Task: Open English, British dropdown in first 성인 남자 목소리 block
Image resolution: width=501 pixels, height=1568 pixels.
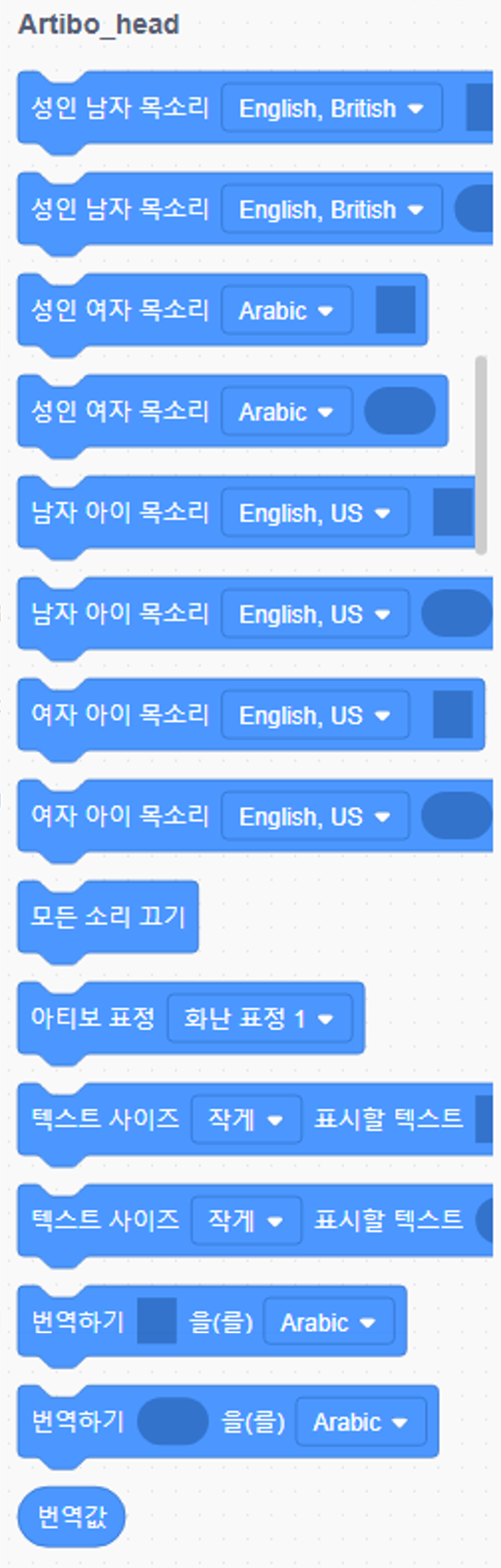Action: pyautogui.click(x=331, y=108)
